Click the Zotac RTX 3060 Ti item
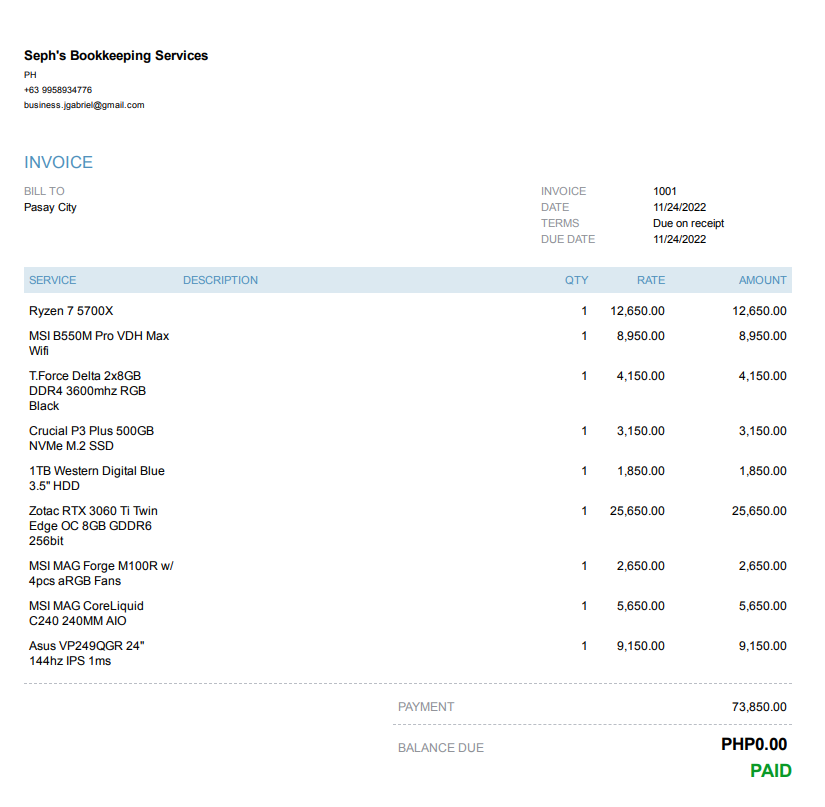825x807 pixels. [x=93, y=525]
